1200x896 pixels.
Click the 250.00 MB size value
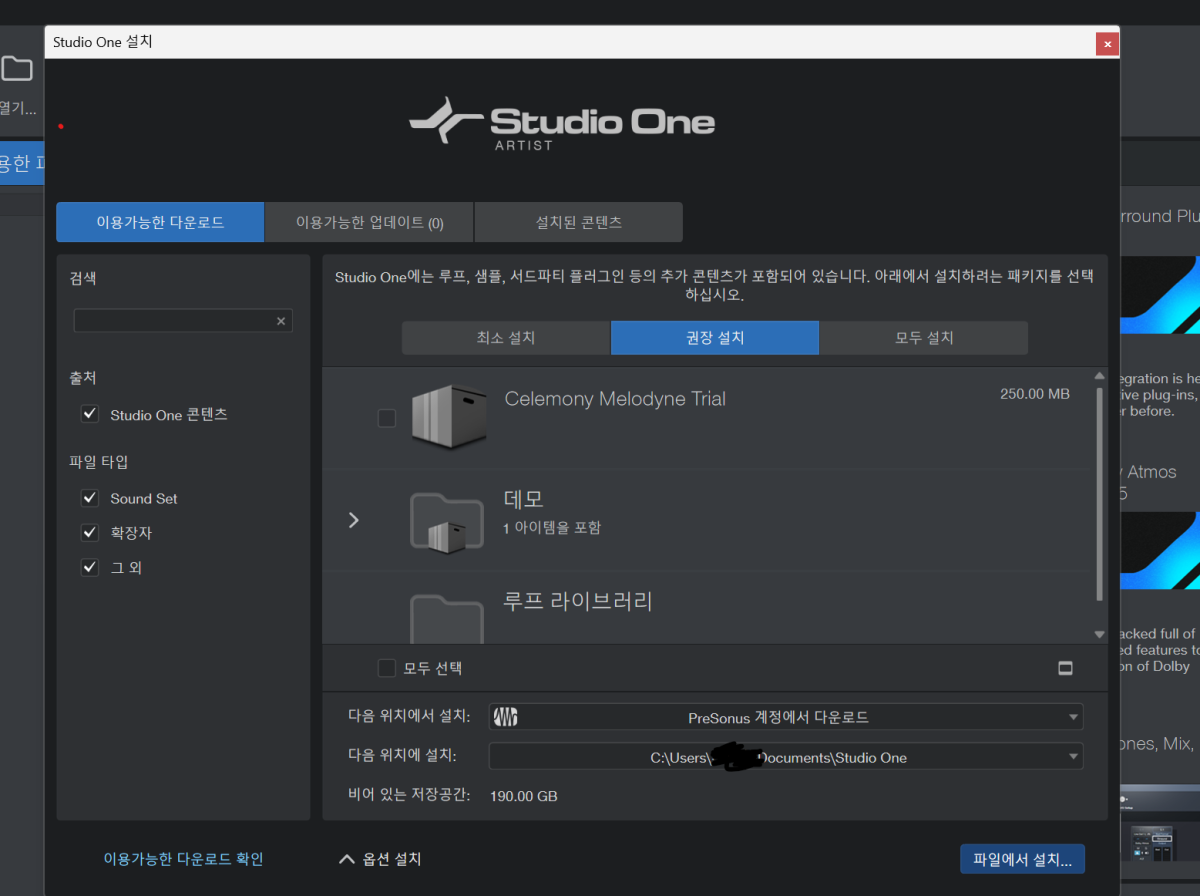coord(1035,394)
